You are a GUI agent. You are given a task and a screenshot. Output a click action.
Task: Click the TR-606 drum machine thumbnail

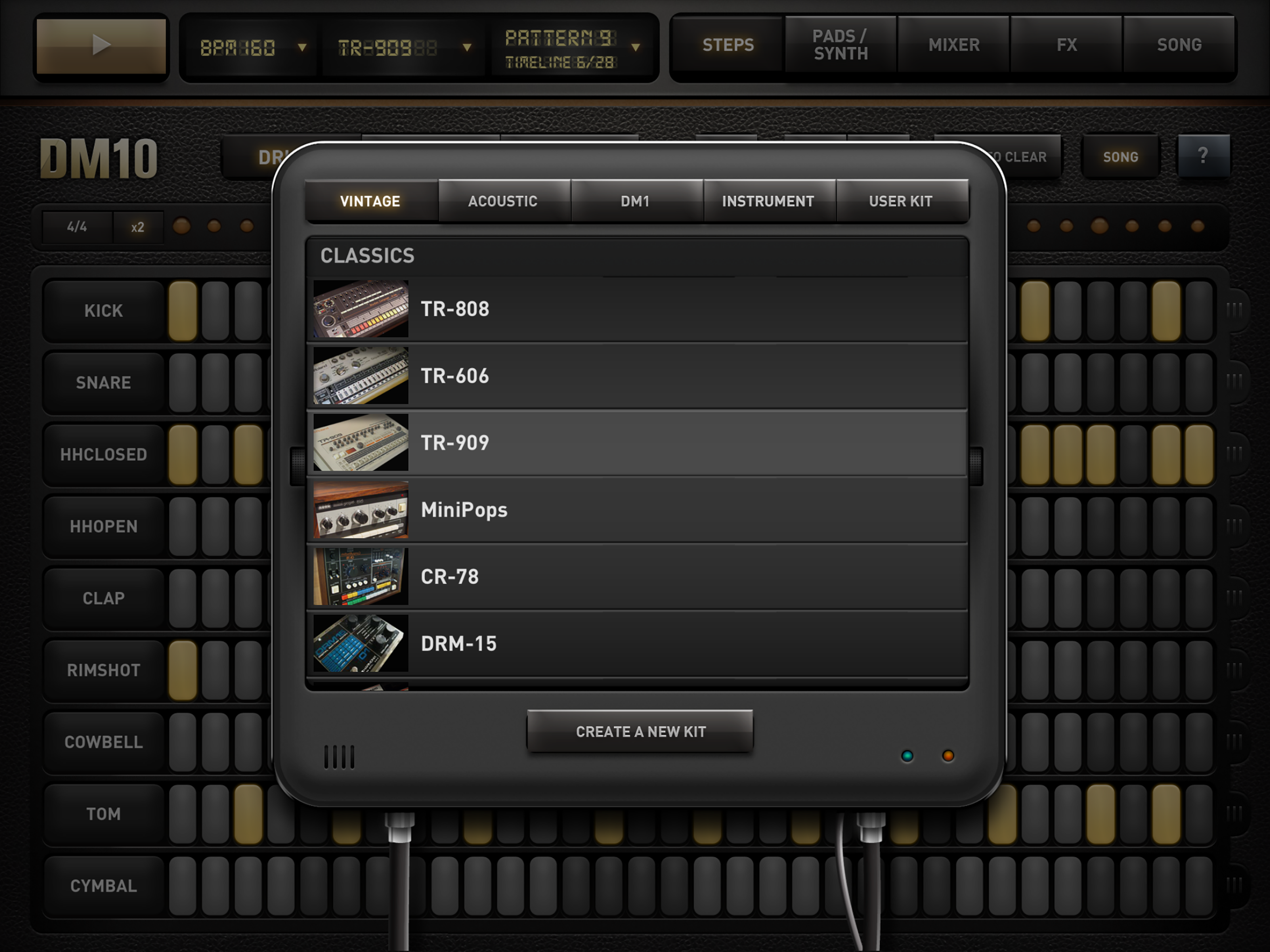coord(361,376)
